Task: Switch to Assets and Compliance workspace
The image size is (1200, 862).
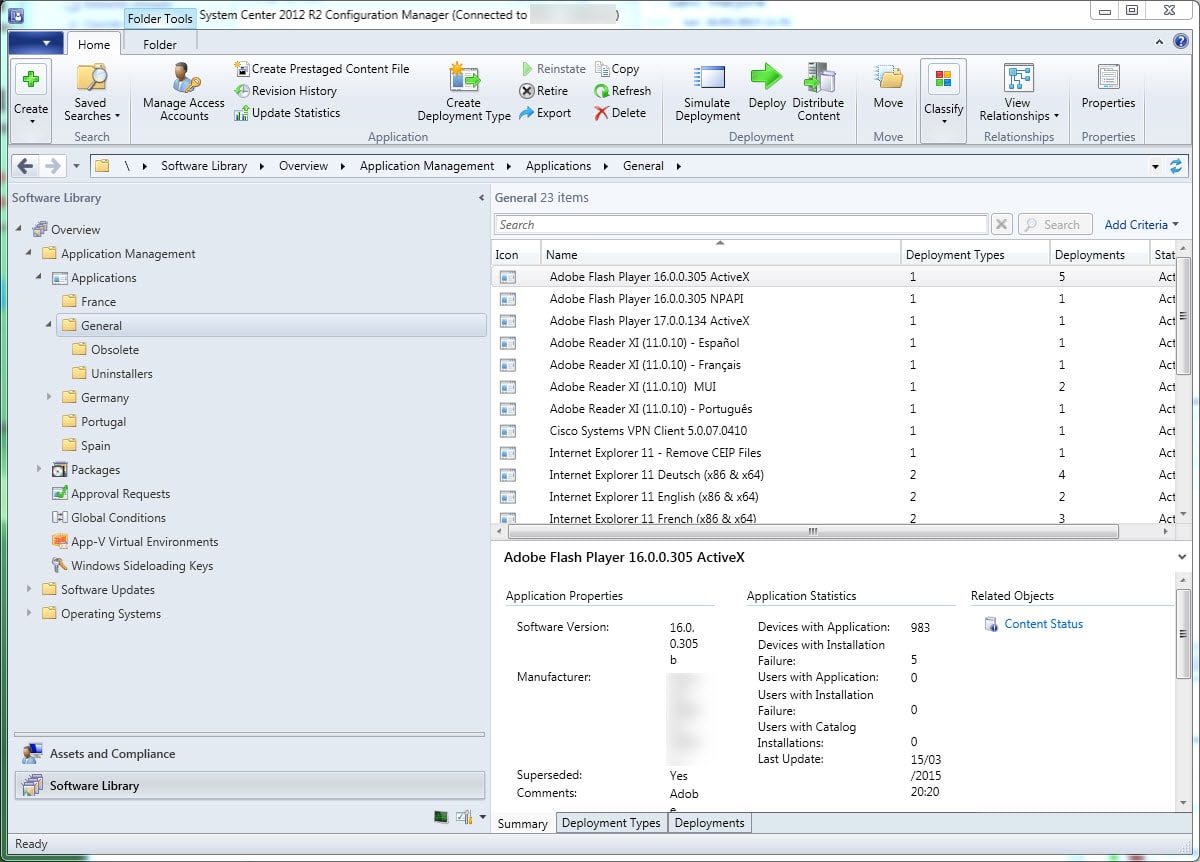Action: click(x=249, y=753)
